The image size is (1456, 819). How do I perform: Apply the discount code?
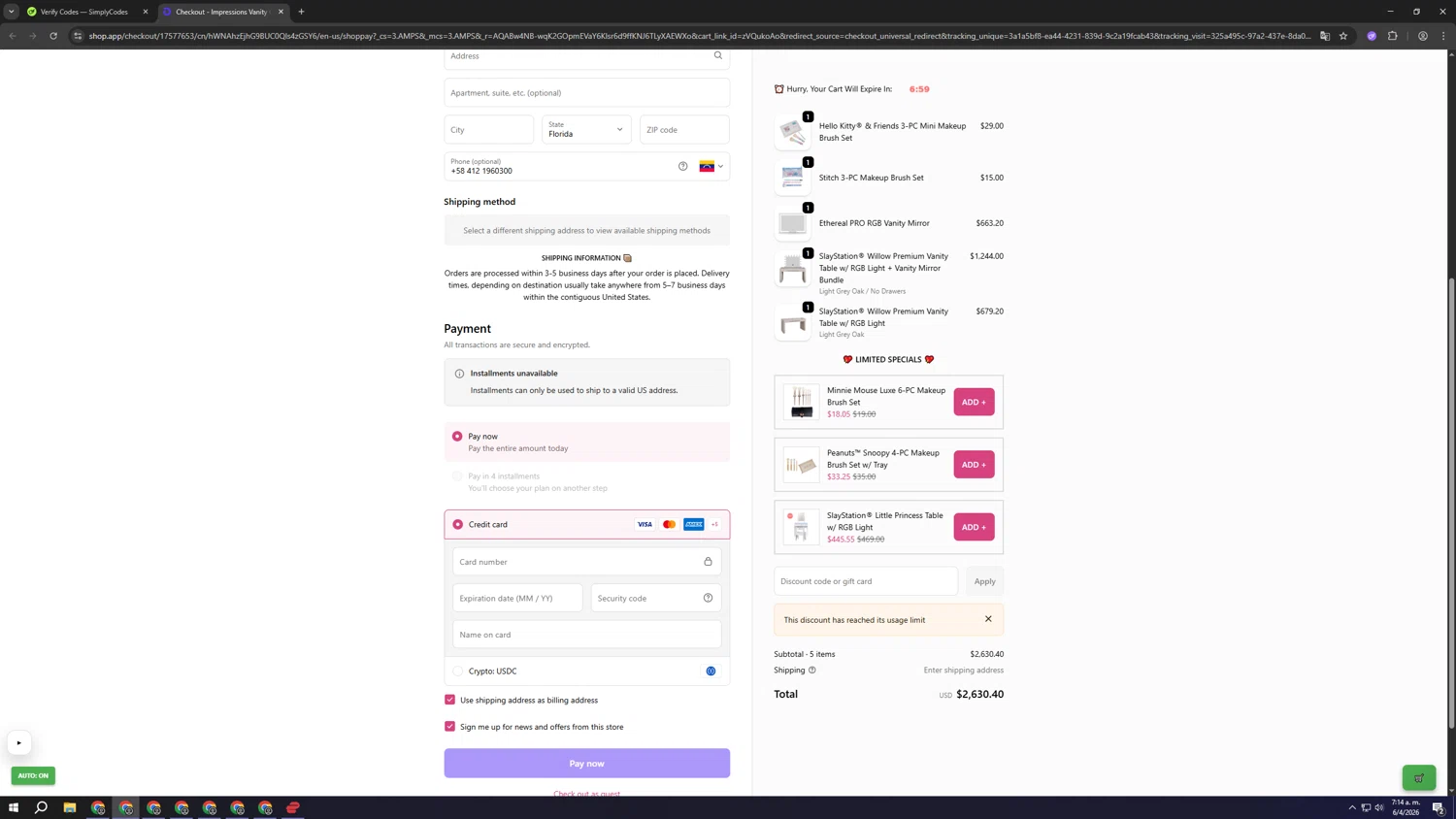point(984,581)
